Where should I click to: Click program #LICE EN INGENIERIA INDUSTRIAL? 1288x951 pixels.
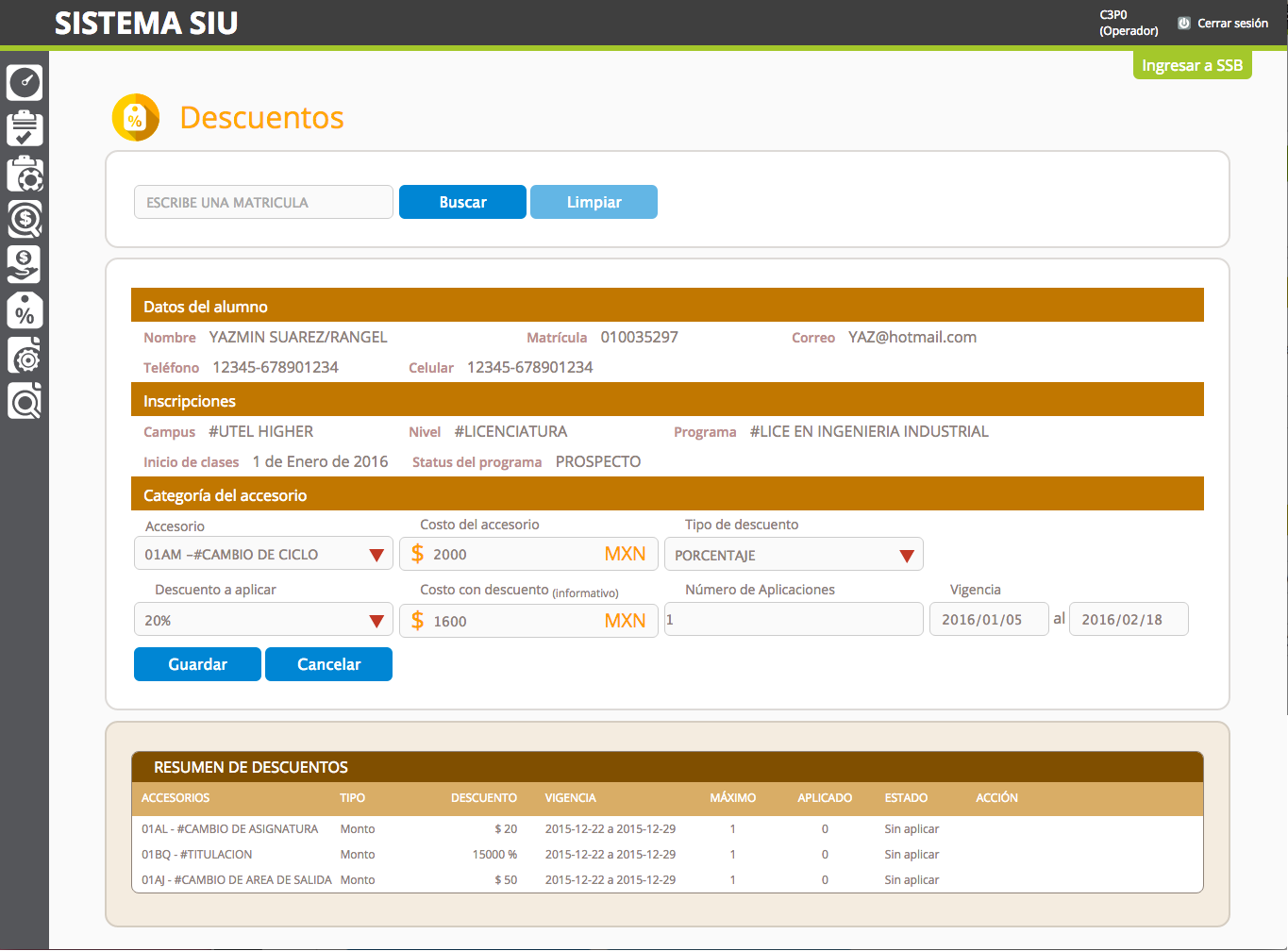[869, 431]
